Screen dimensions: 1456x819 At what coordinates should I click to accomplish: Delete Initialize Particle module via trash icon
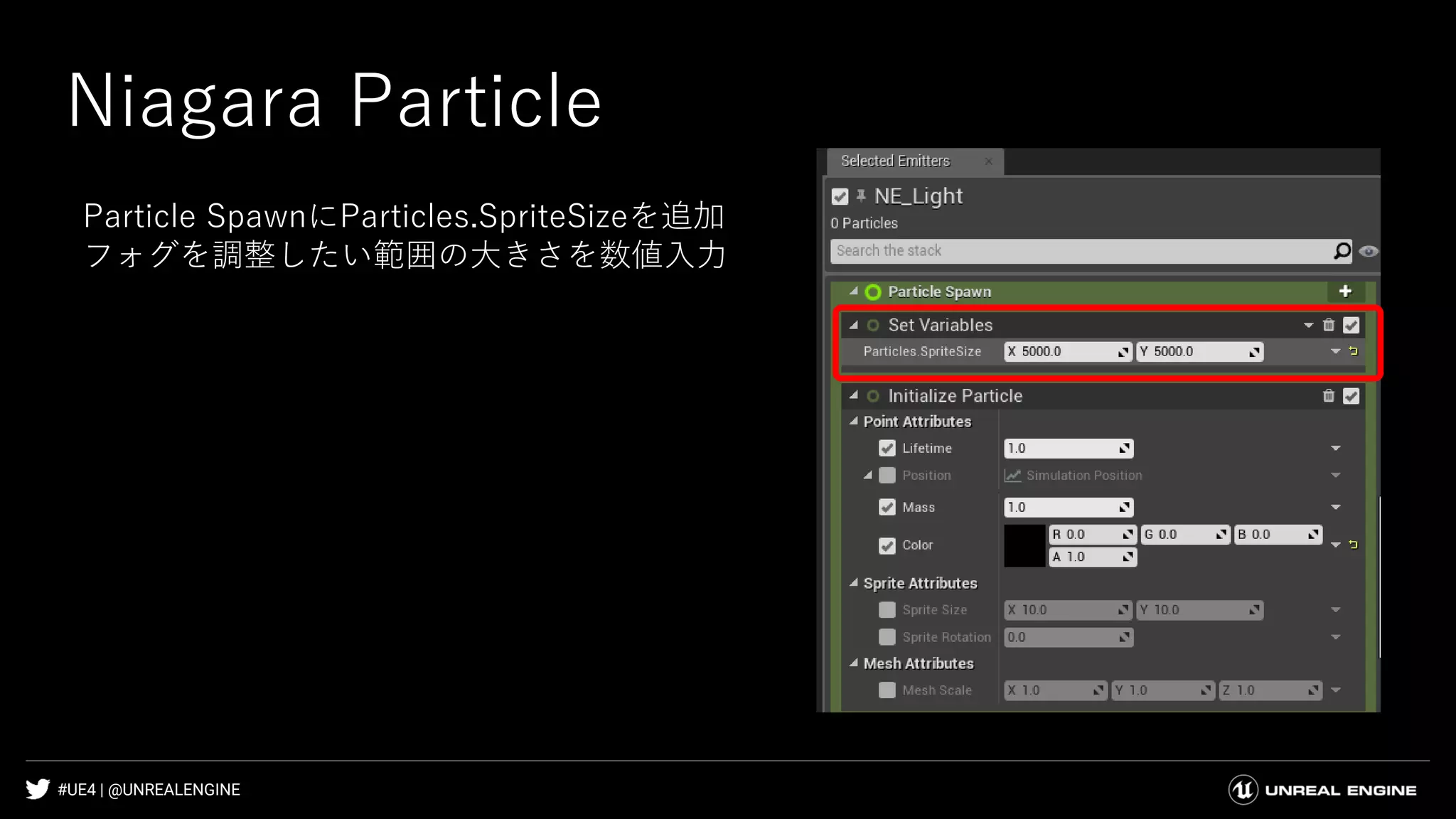click(1328, 395)
